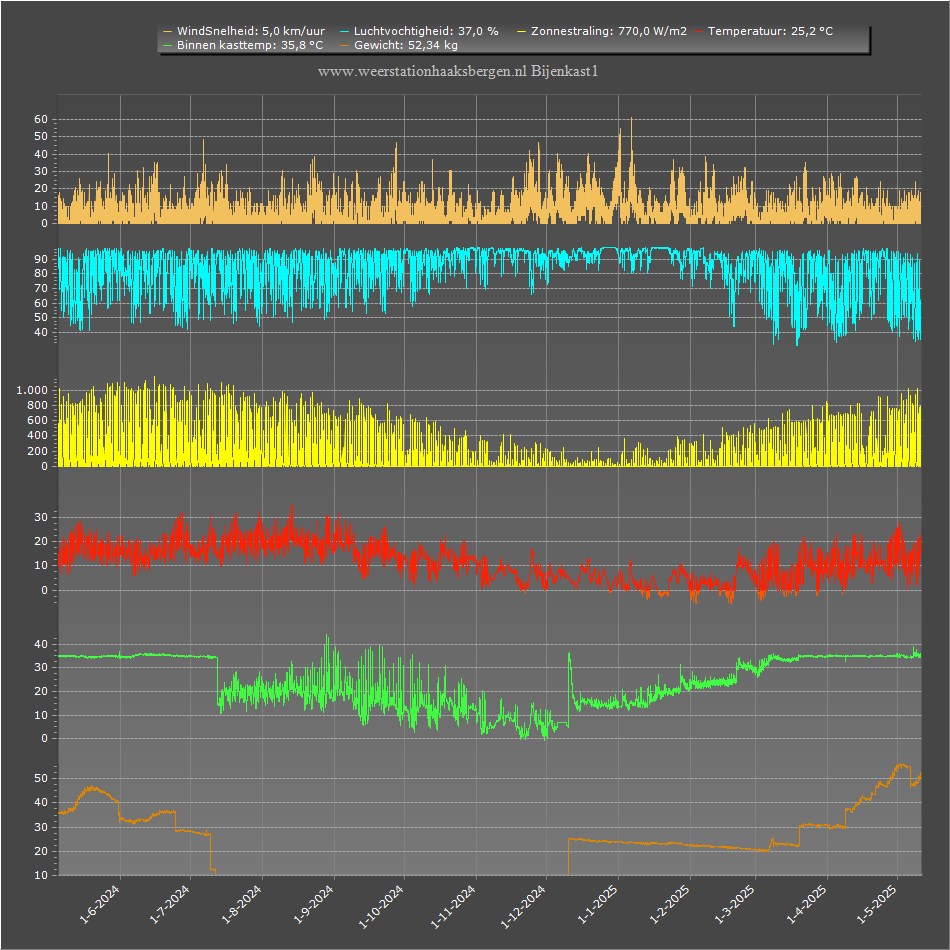This screenshot has width=950, height=950.
Task: Click the 1-4-2025 date axis label
Action: [806, 904]
